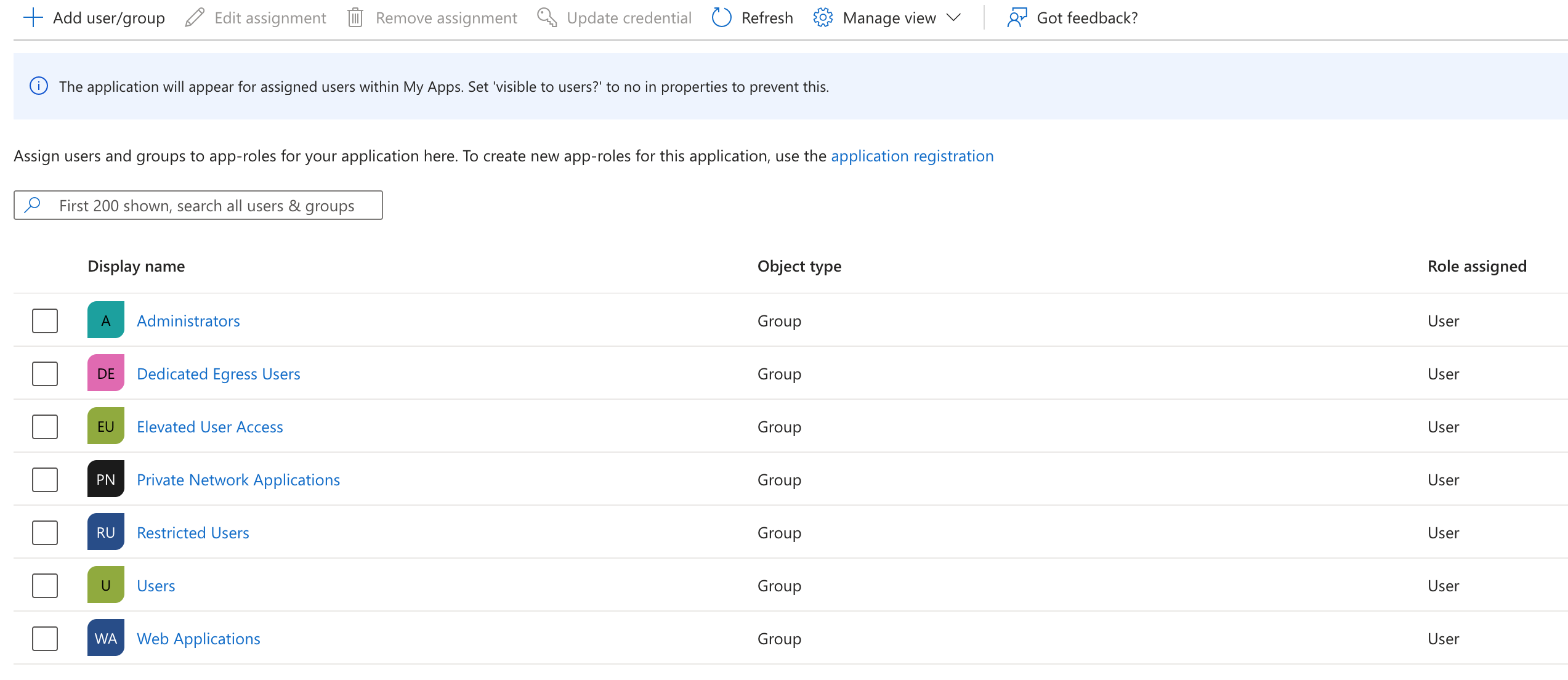Check the Administrators row checkbox
This screenshot has height=680, width=1568.
pyautogui.click(x=45, y=321)
